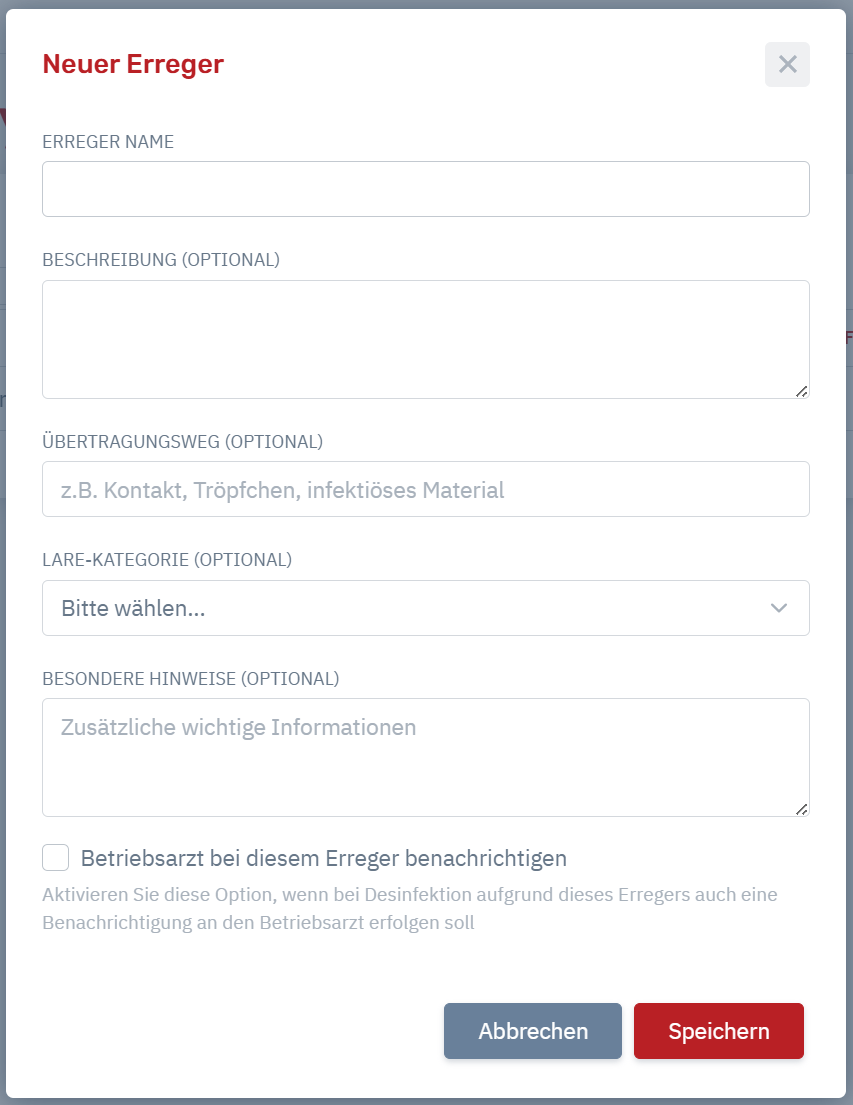853x1105 pixels.
Task: Click the ÜBERTRAGUNGSWEG (OPTIONAL) label
Action: point(183,442)
